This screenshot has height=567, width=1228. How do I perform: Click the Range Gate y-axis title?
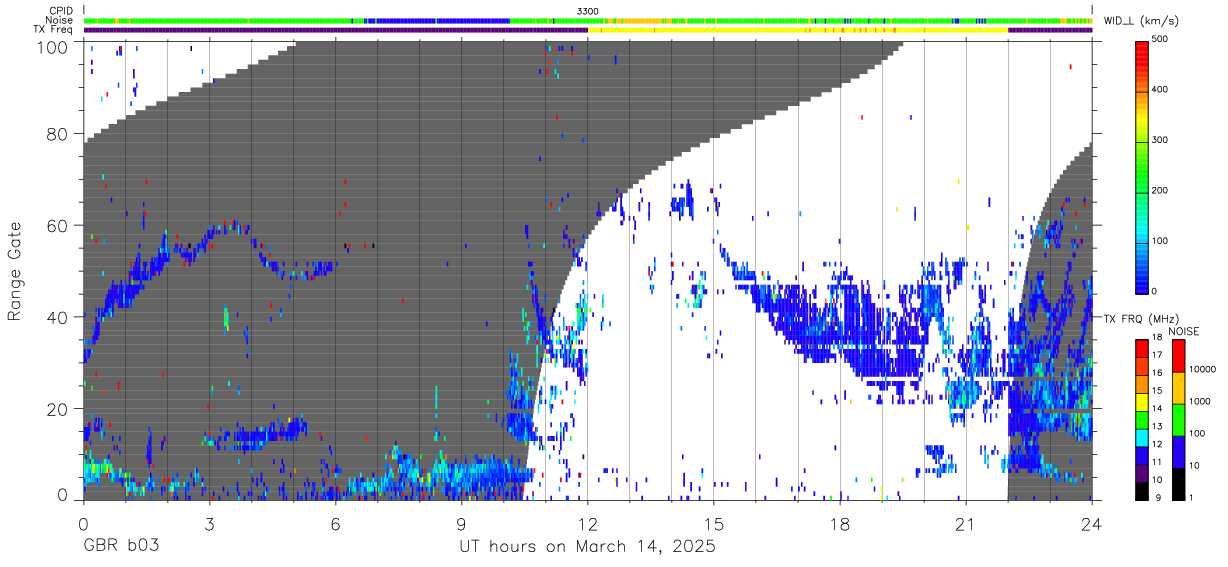pyautogui.click(x=15, y=271)
